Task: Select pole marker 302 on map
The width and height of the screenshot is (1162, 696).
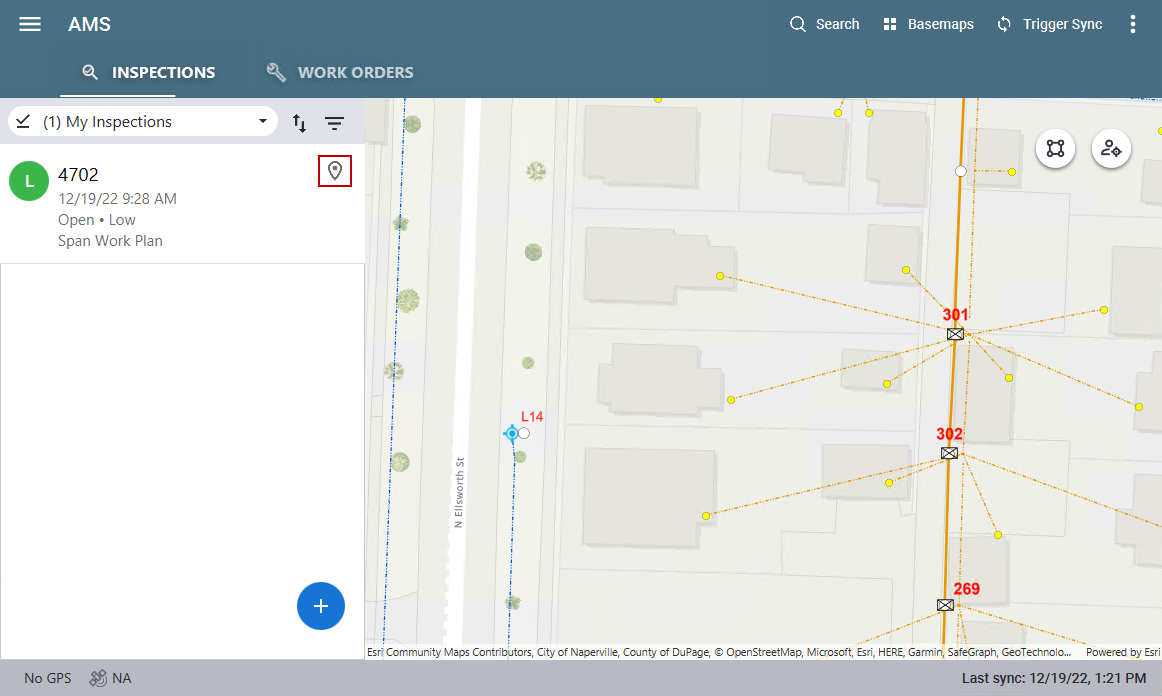Action: 949,453
